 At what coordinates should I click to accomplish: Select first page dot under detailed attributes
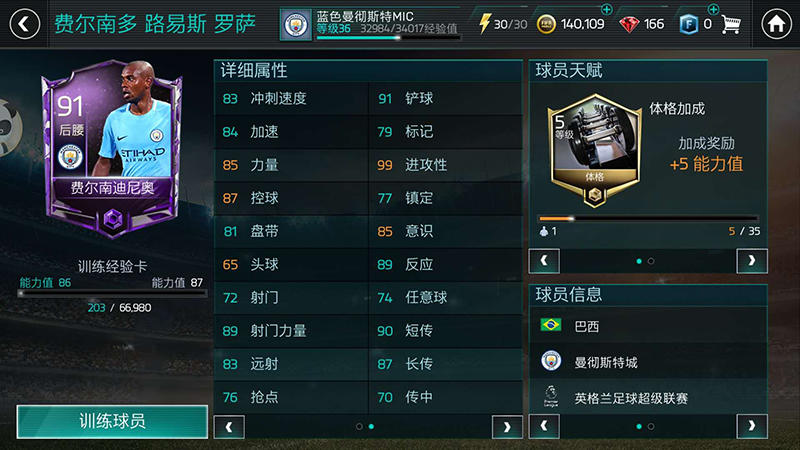359,427
